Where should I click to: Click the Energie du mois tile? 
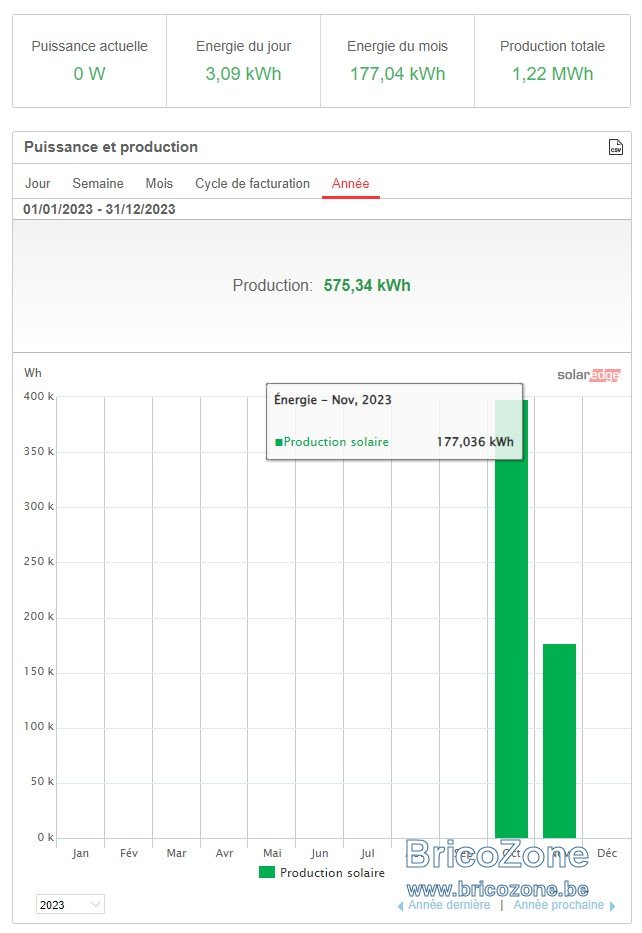coord(397,61)
